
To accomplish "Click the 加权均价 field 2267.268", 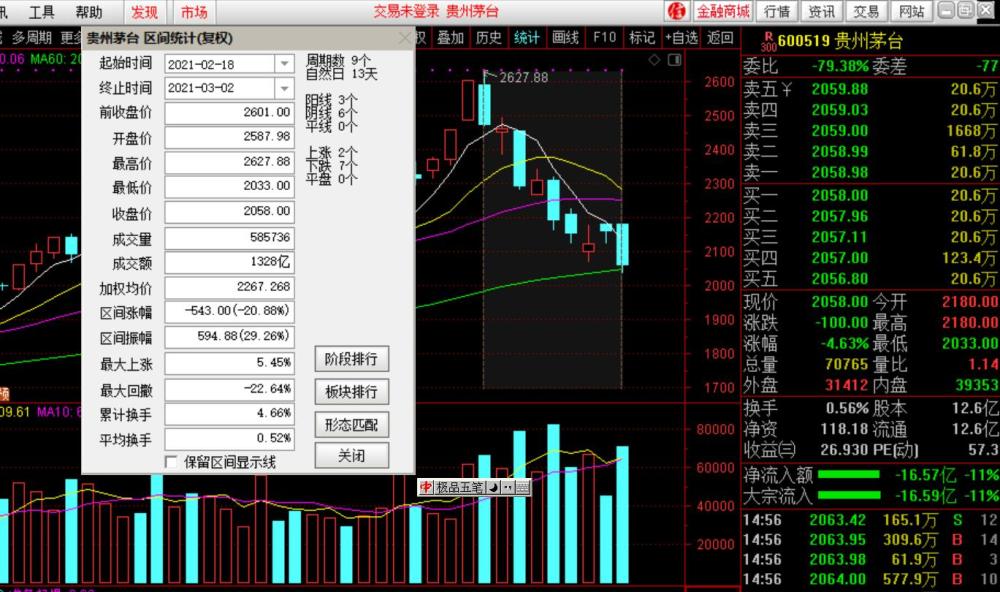I will click(230, 287).
